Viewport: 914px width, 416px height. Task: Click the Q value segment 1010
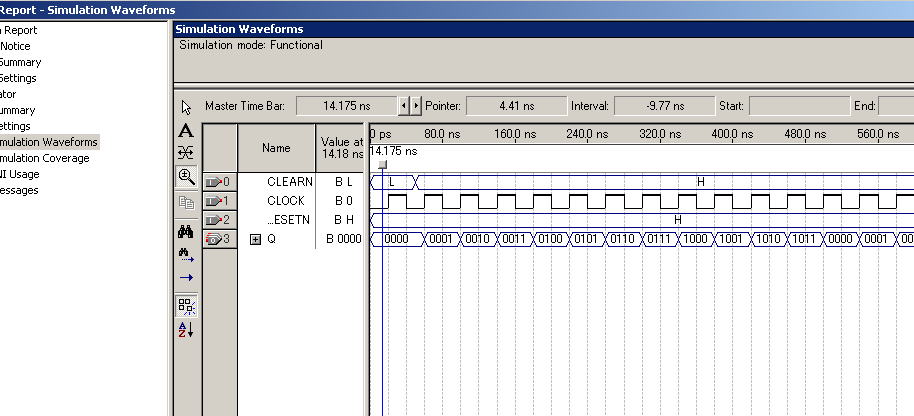click(x=768, y=239)
